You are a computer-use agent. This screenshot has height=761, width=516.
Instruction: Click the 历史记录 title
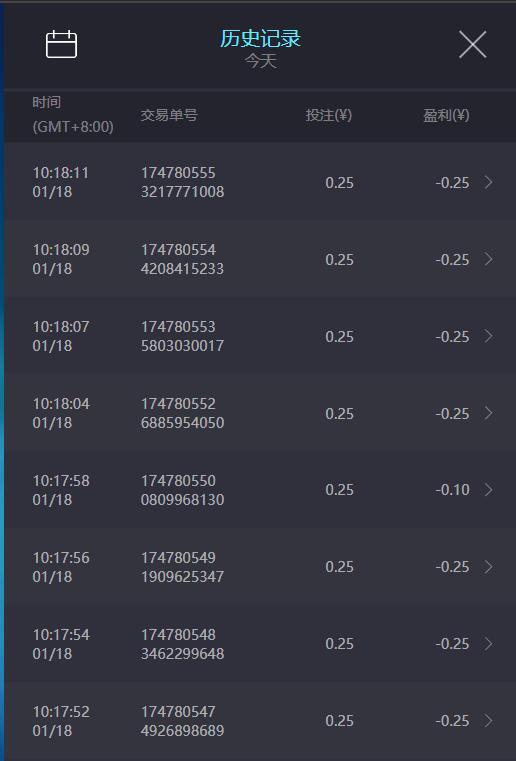pyautogui.click(x=261, y=38)
